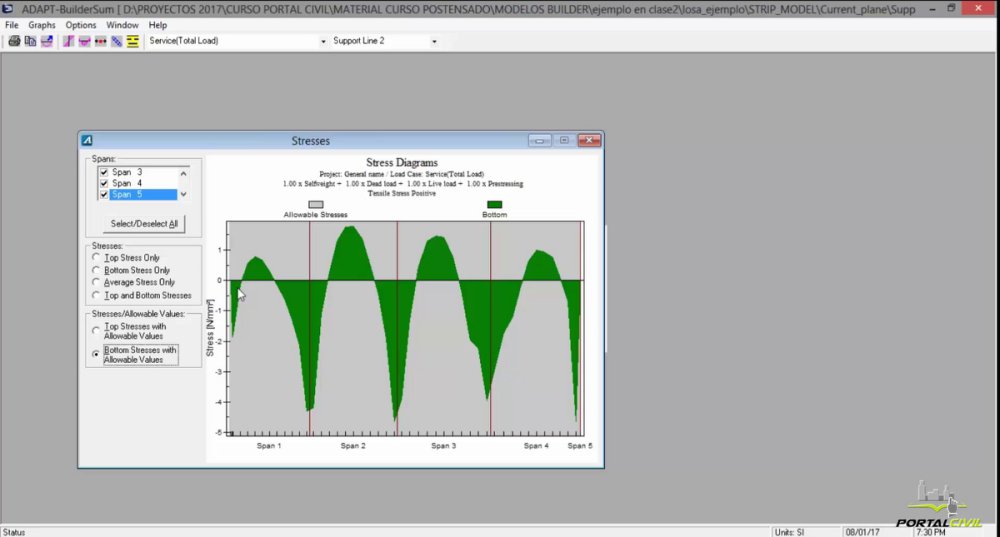This screenshot has height=537, width=1000.
Task: Click the spans list scroll down arrow
Action: point(184,194)
